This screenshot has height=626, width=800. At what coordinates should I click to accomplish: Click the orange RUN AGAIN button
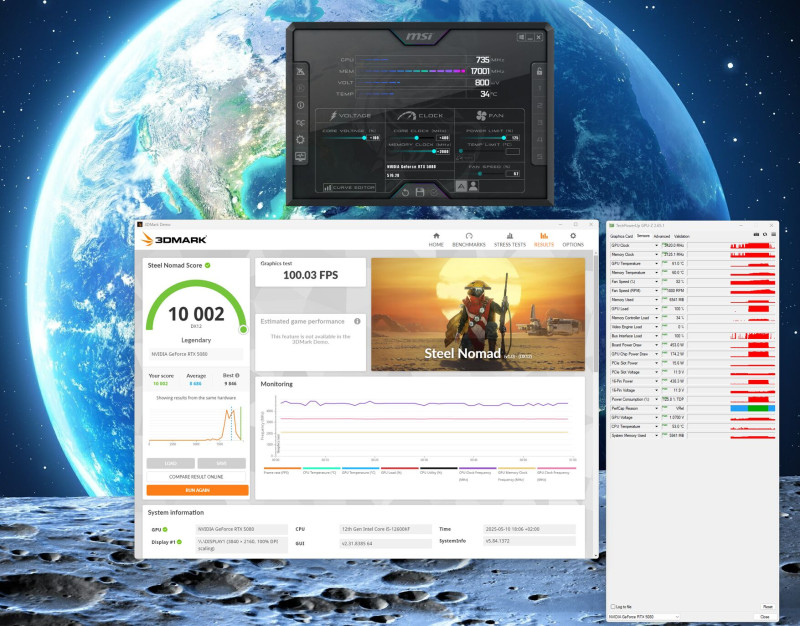coord(197,490)
